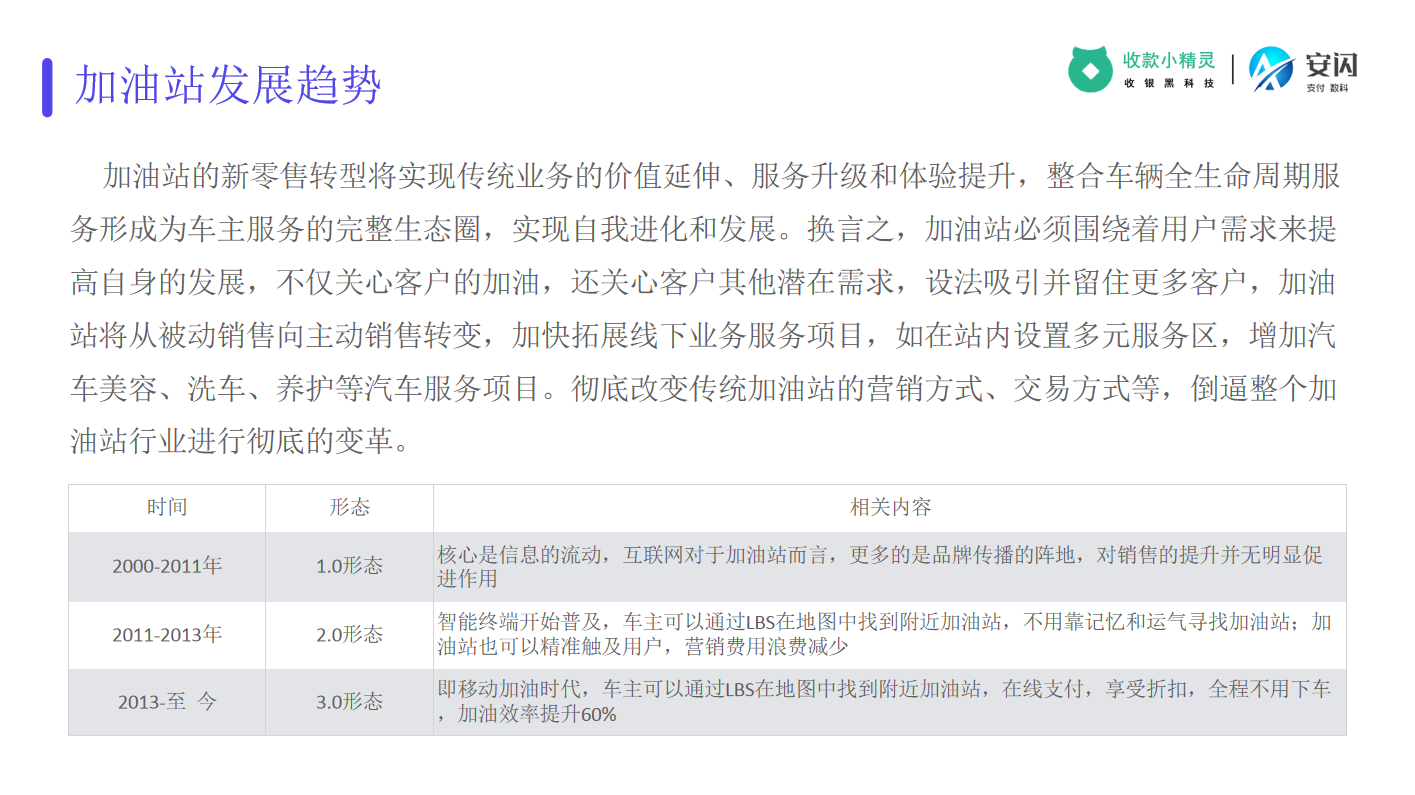
Task: Click the 支付 数科 subtitle text
Action: coord(1327,88)
